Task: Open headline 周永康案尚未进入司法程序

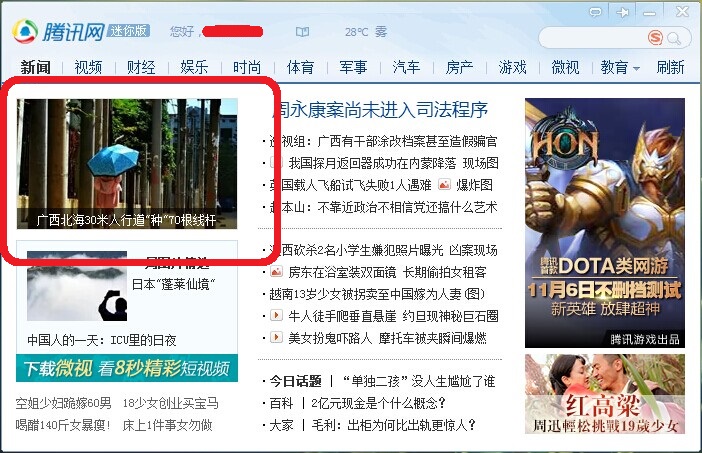Action: coord(381,109)
